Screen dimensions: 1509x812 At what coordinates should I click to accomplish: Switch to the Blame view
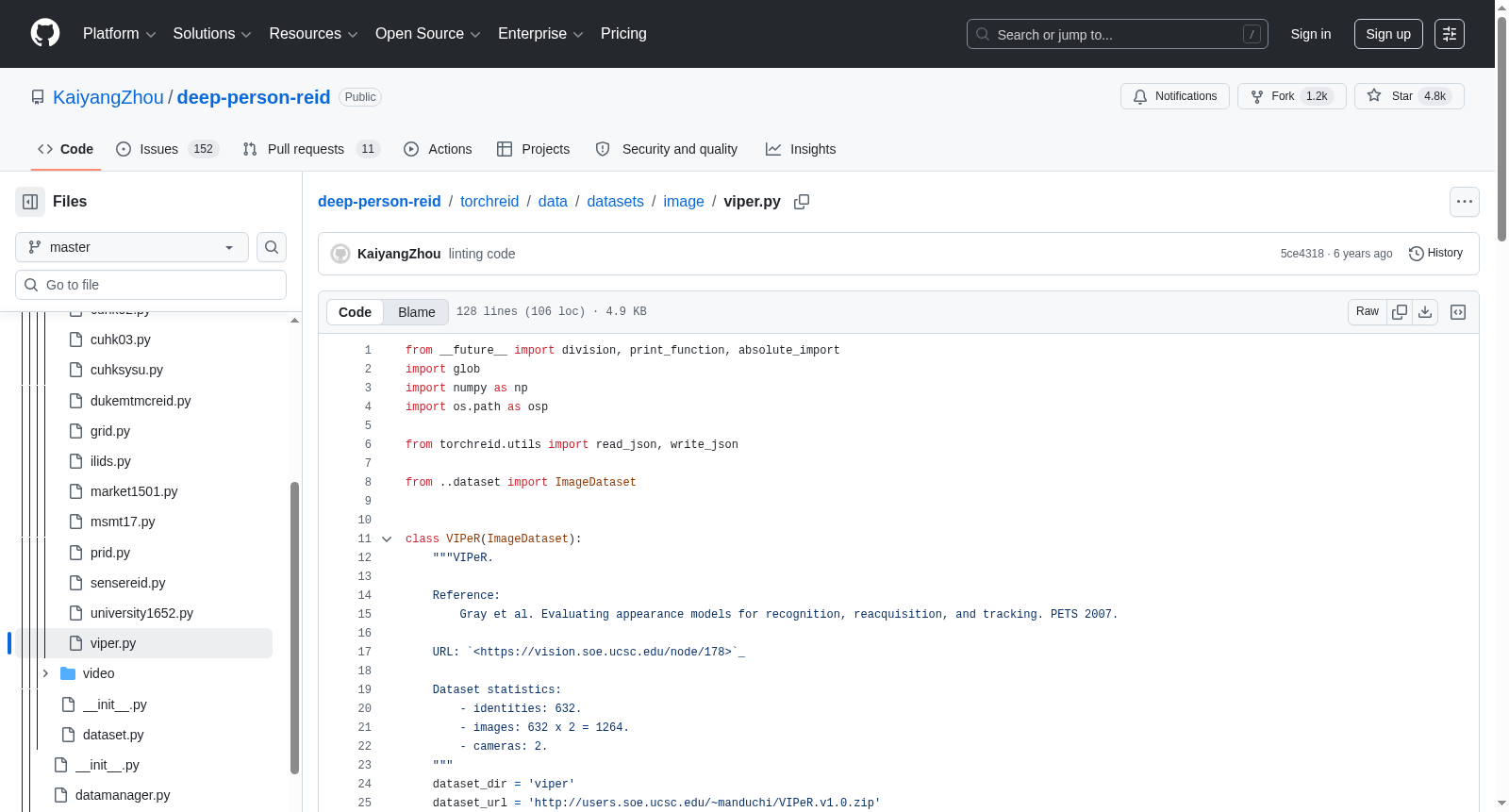coord(417,312)
